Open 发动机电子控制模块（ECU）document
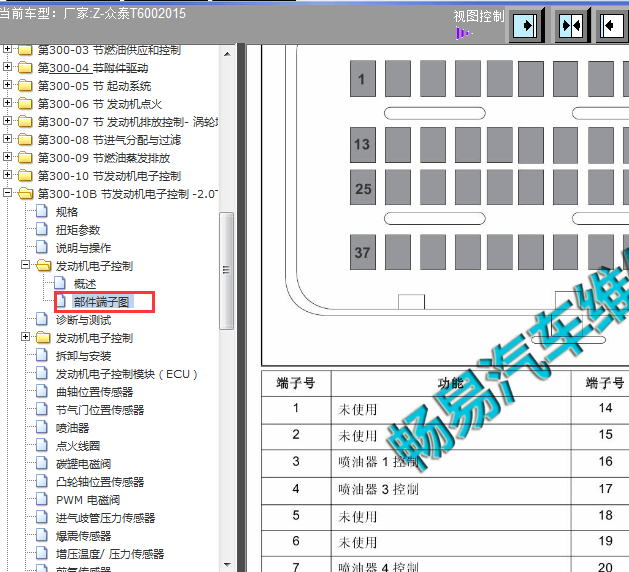Viewport: 629px width, 572px height. click(x=126, y=374)
